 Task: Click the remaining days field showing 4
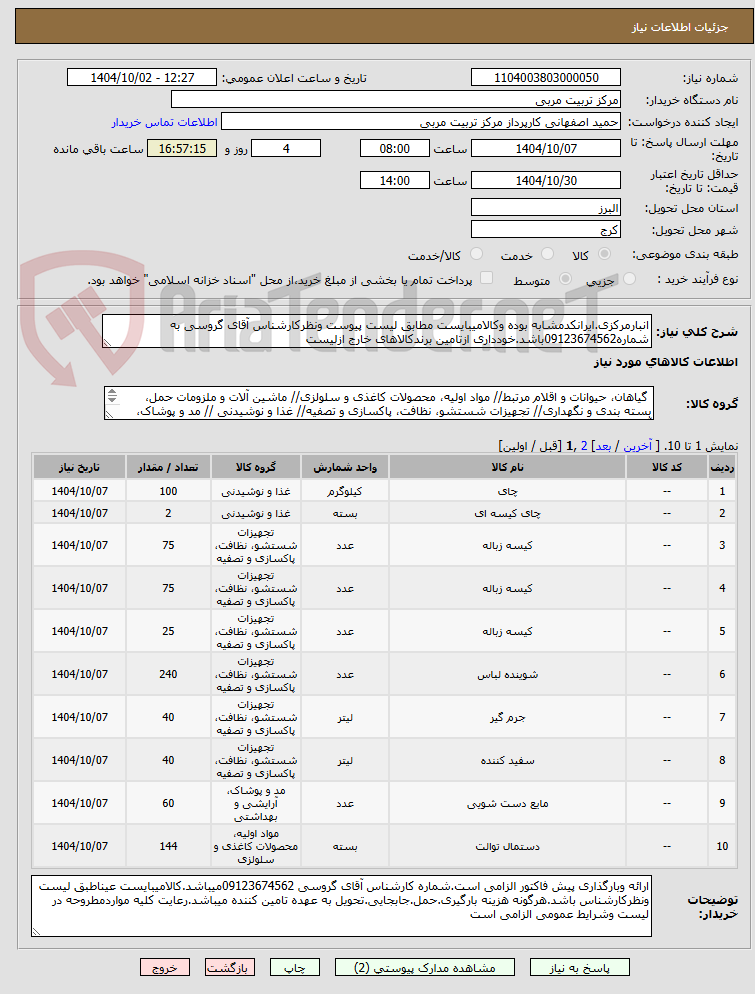[x=286, y=148]
